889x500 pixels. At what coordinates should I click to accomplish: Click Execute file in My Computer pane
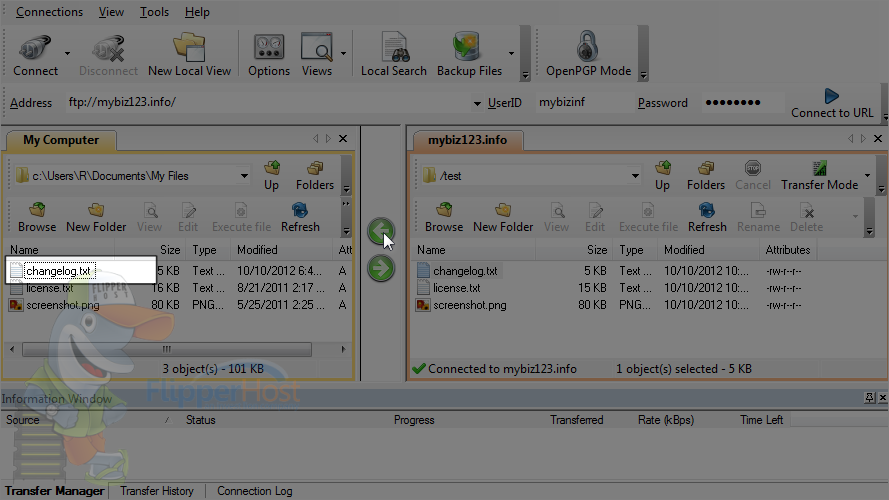point(242,218)
